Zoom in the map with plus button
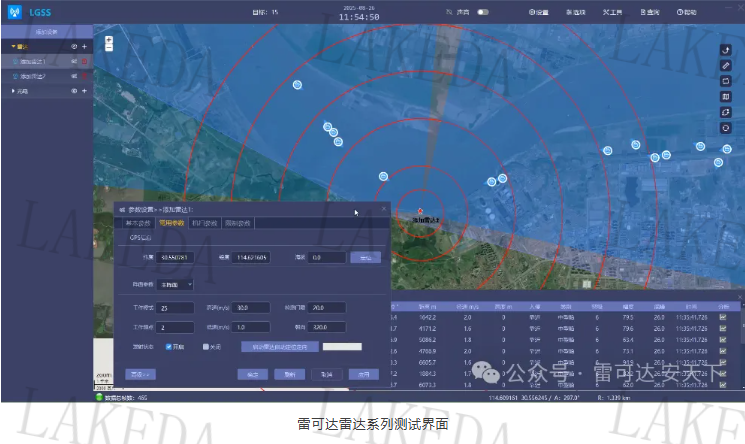 pos(109,40)
